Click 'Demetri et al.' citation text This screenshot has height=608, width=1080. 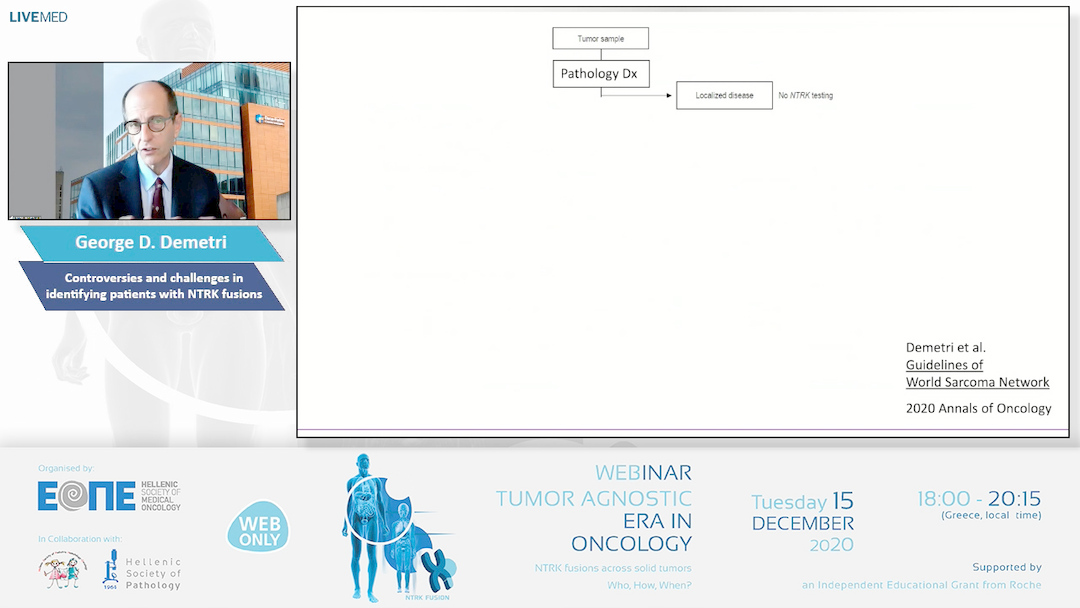[945, 348]
